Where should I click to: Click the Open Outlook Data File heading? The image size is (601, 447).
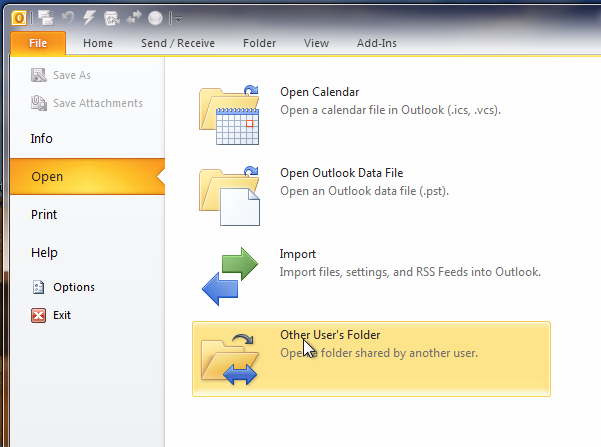(x=342, y=173)
